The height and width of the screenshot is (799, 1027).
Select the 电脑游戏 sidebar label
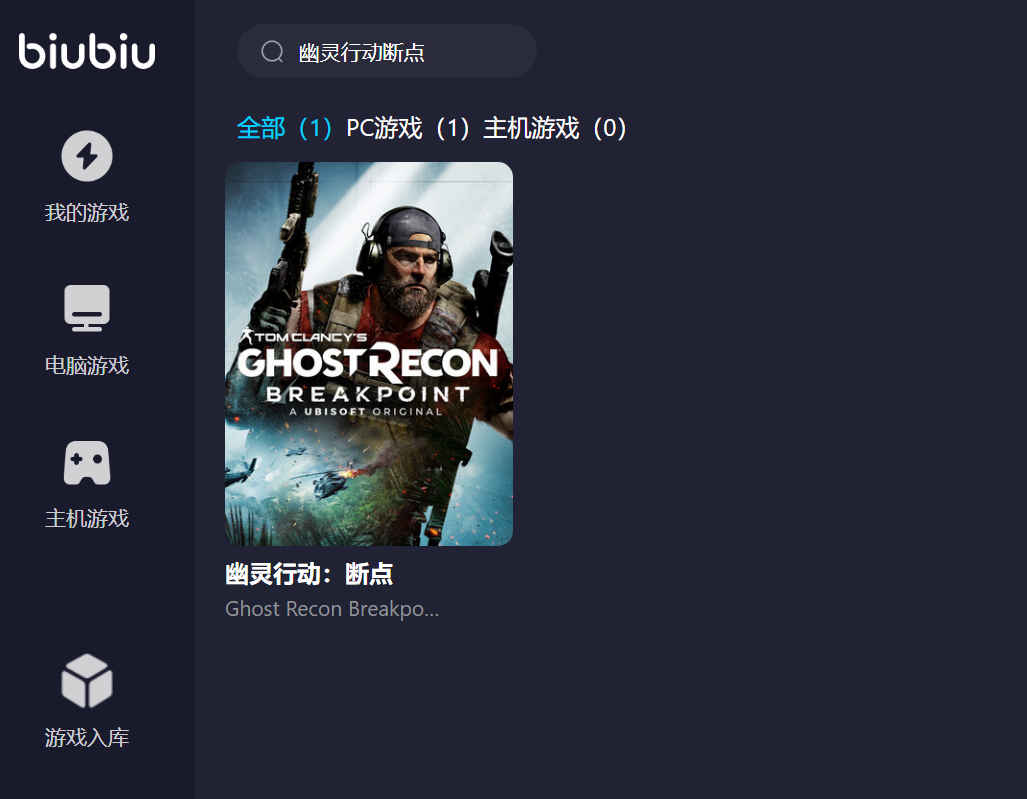87,365
